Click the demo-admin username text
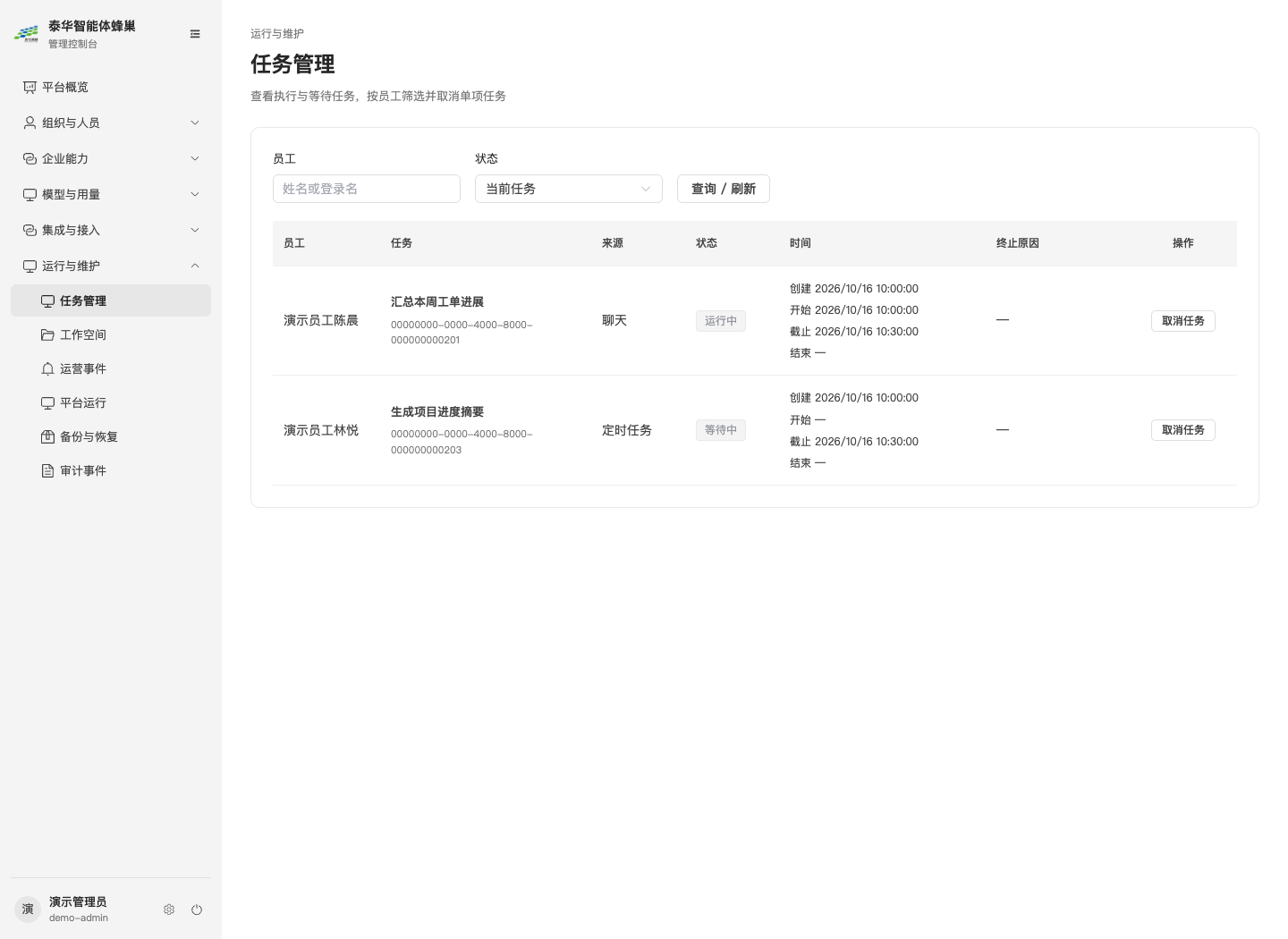Viewport: 1288px width, 939px height. 79,918
